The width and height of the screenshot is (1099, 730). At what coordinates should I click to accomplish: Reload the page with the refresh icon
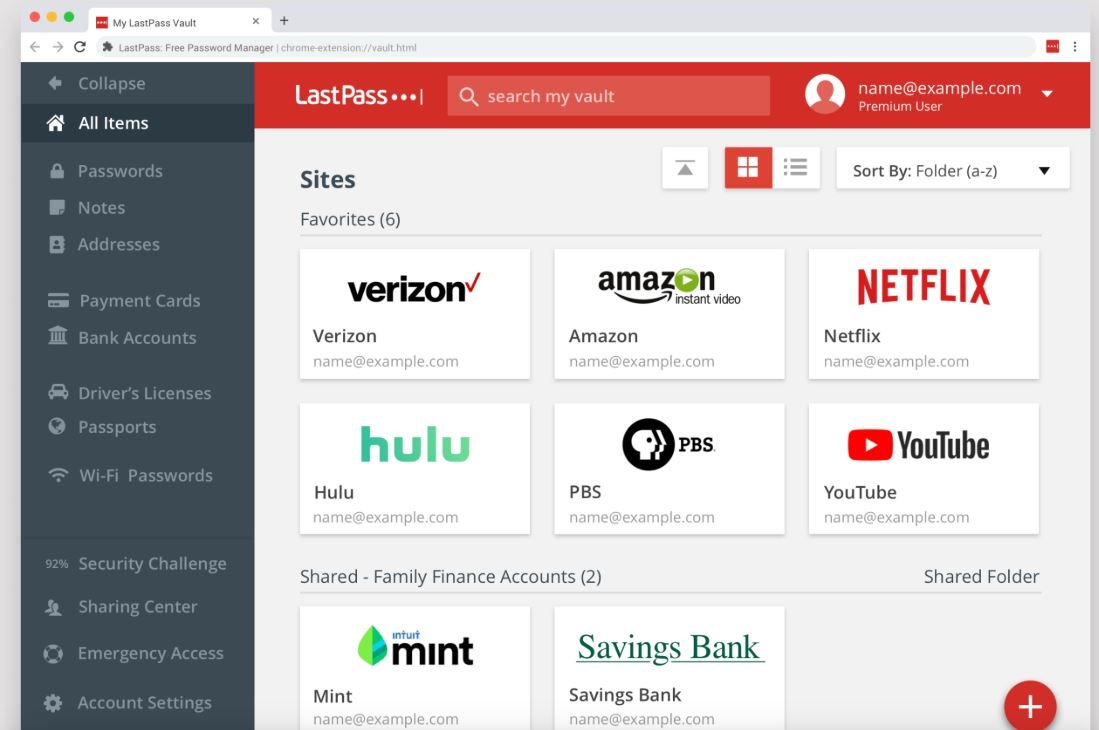tap(80, 47)
